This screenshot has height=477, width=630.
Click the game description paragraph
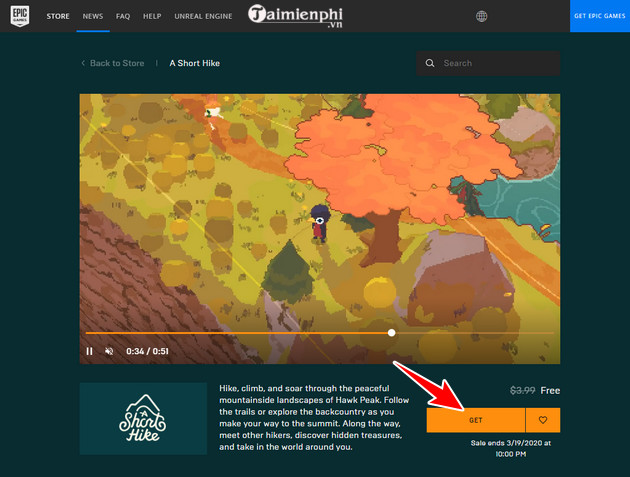click(314, 418)
